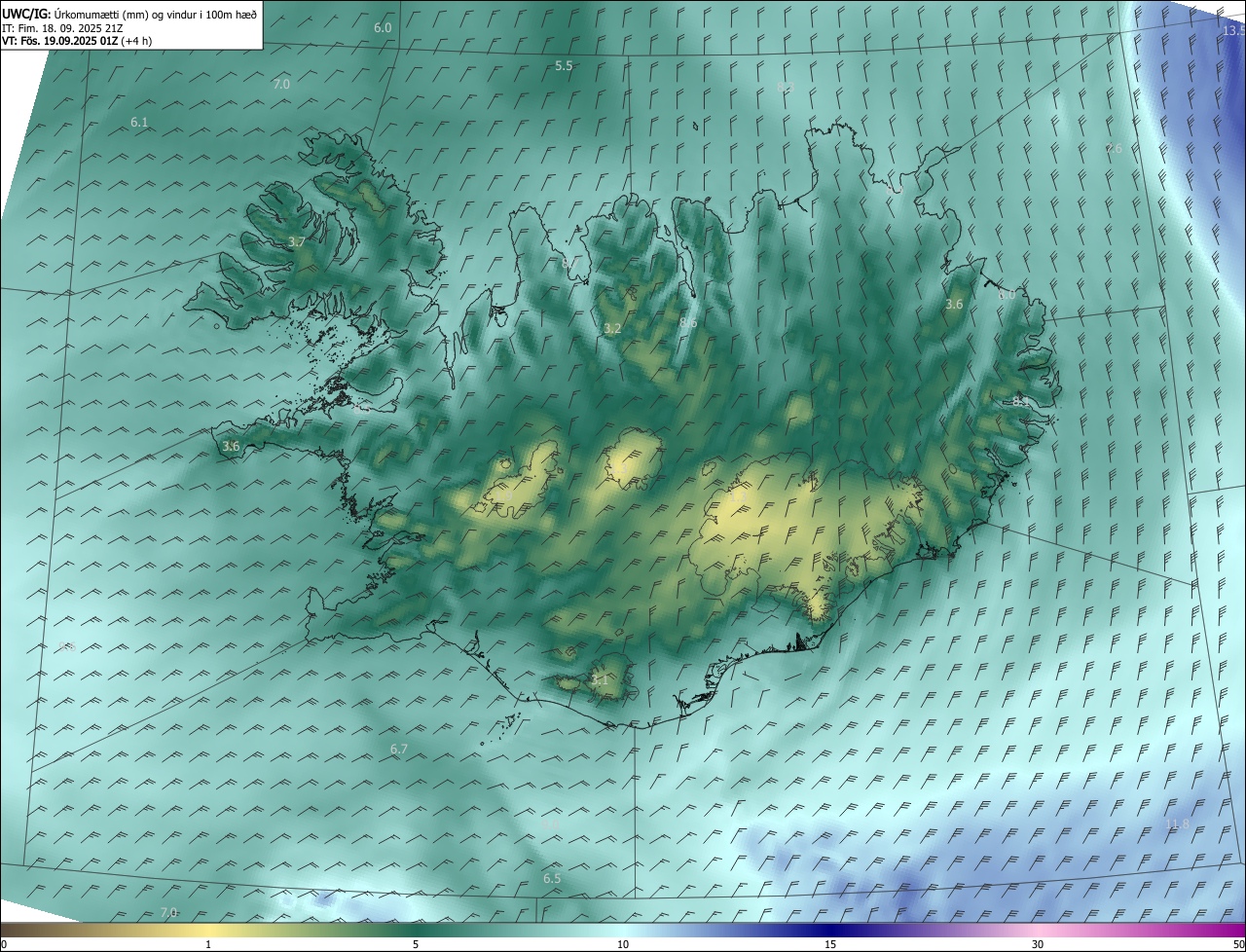Click the color scale tick labeled 1
This screenshot has width=1246, height=952.
point(208,944)
